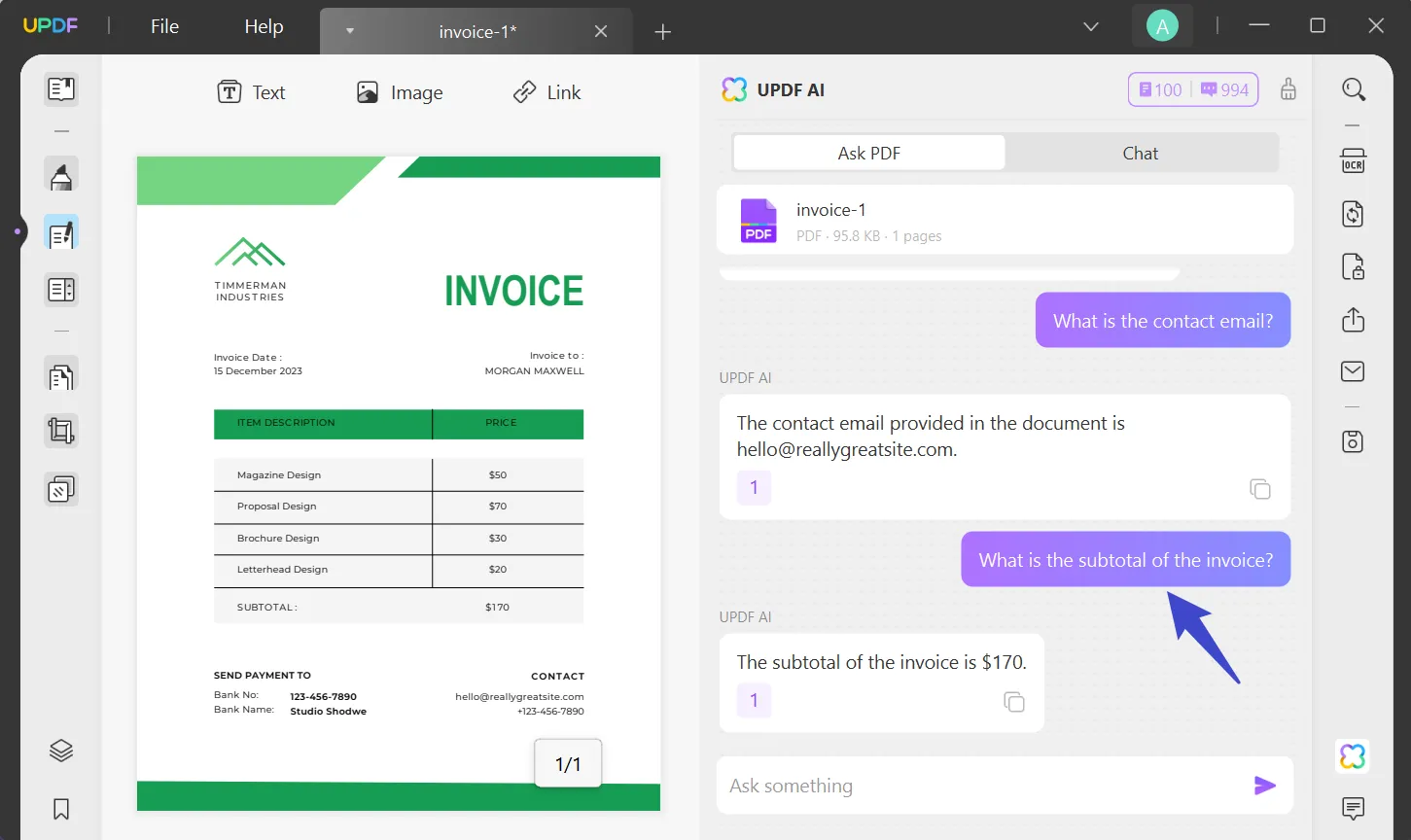
Task: Switch to the invoice-1* document tab
Action: 476,32
